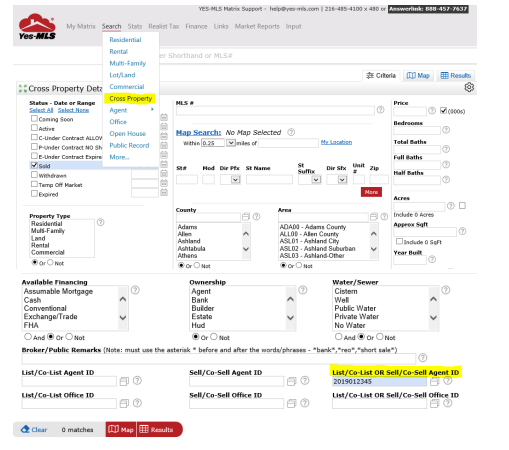Open Sell/Co-Sell Agent ID lookup icon
509x450 pixels.
coord(291,381)
